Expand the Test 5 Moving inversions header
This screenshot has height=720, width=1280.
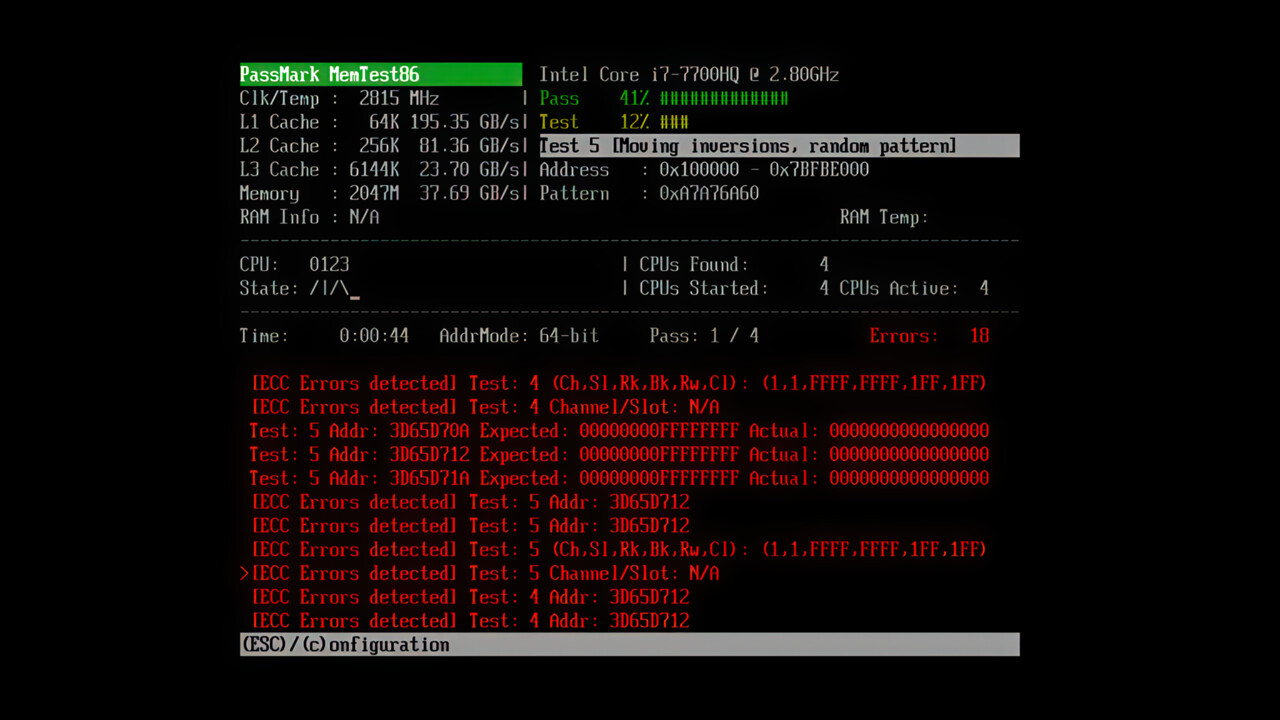click(747, 146)
